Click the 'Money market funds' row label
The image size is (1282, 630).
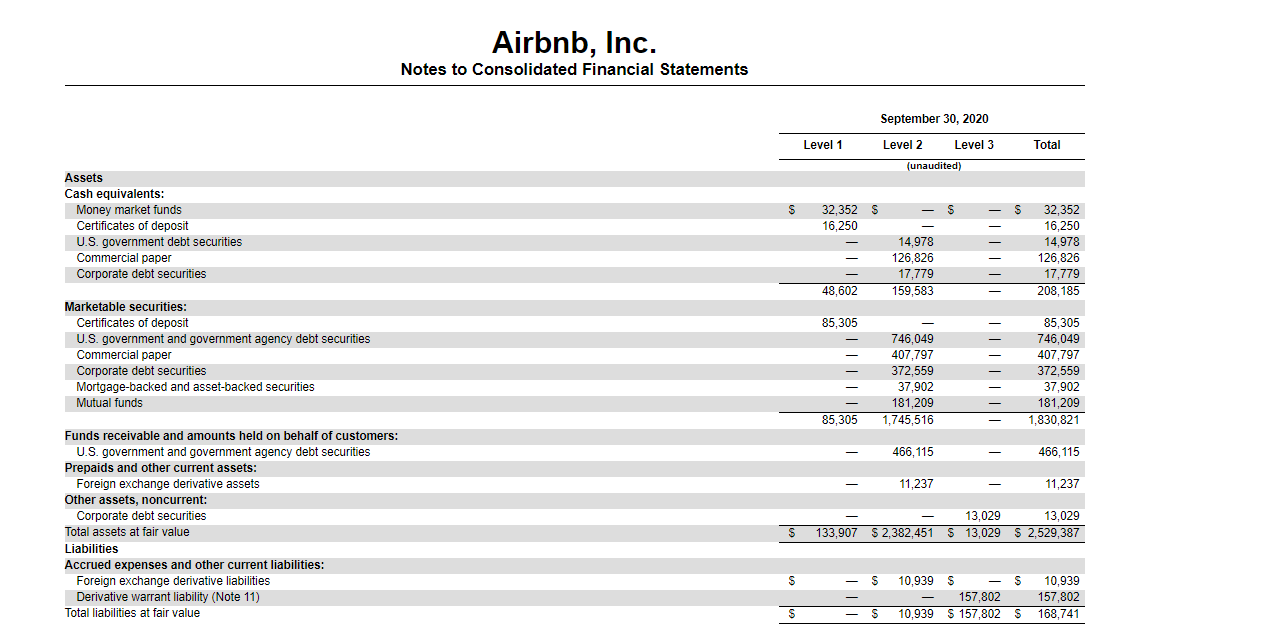pos(129,210)
